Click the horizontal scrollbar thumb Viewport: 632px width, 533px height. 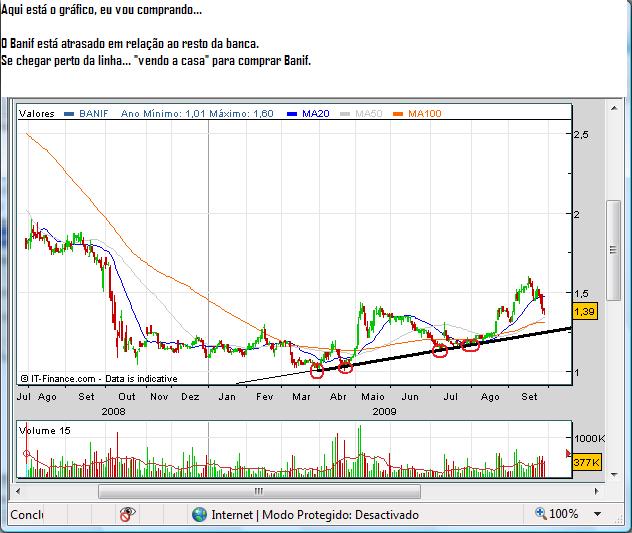(259, 491)
